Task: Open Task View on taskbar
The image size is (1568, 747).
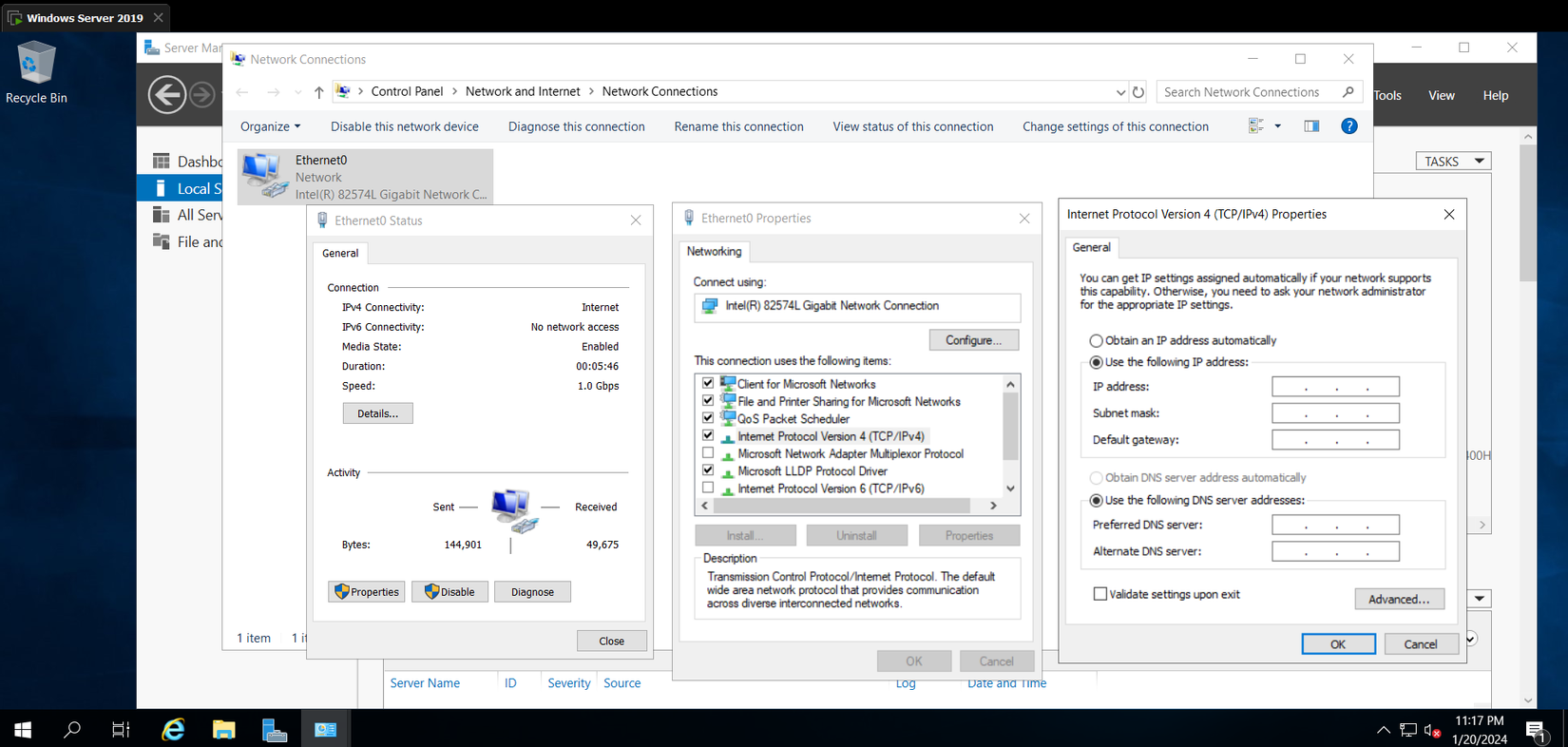Action: [x=121, y=730]
